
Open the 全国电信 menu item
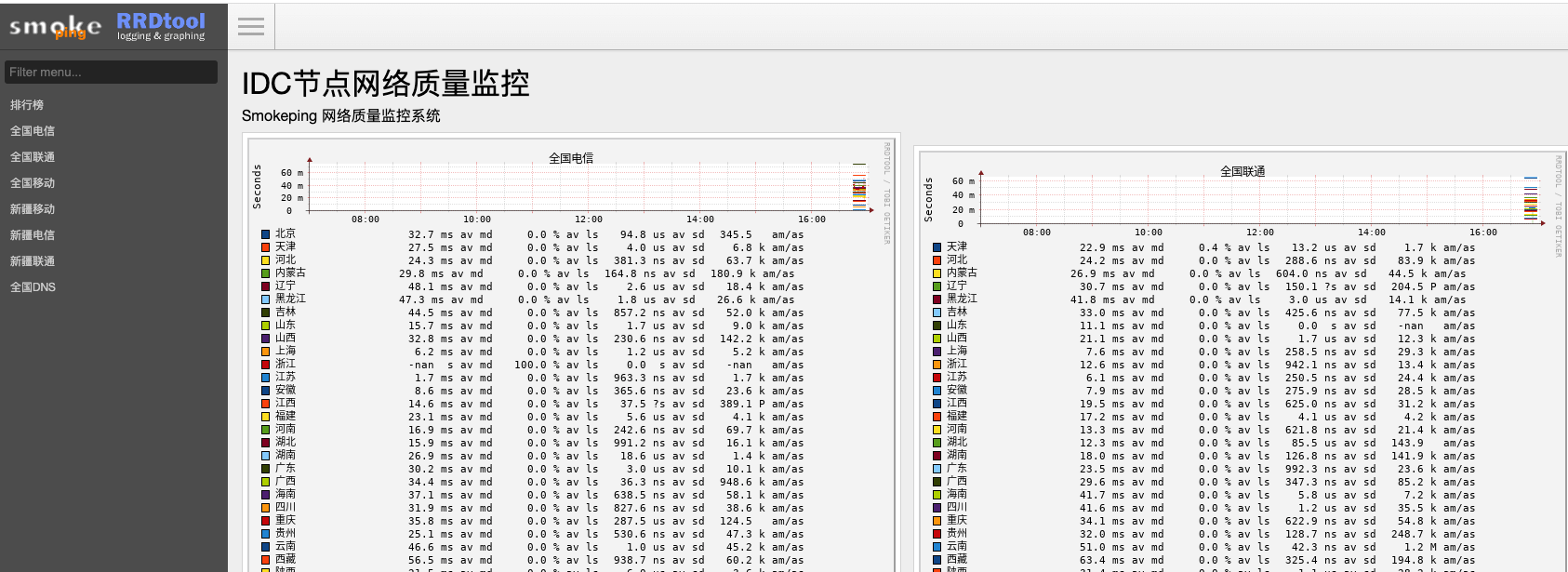tap(33, 131)
